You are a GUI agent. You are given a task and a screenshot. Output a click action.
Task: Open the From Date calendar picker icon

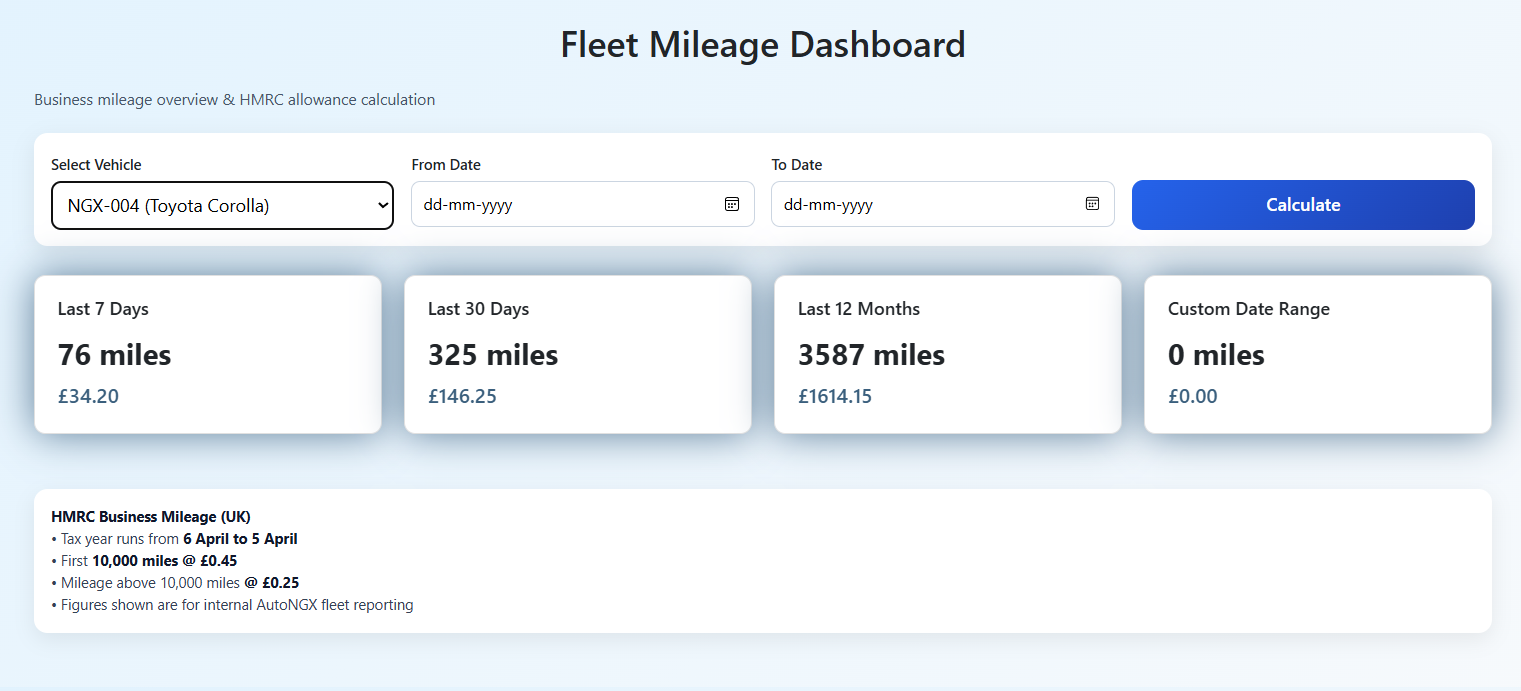click(732, 204)
